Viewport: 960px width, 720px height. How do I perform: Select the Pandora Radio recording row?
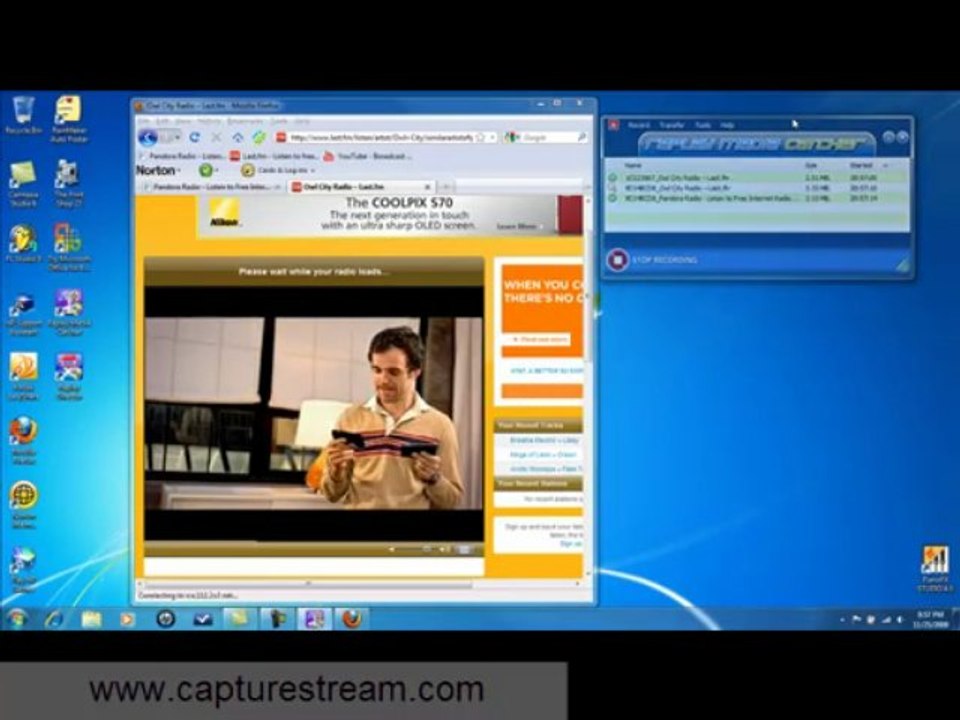(756, 198)
